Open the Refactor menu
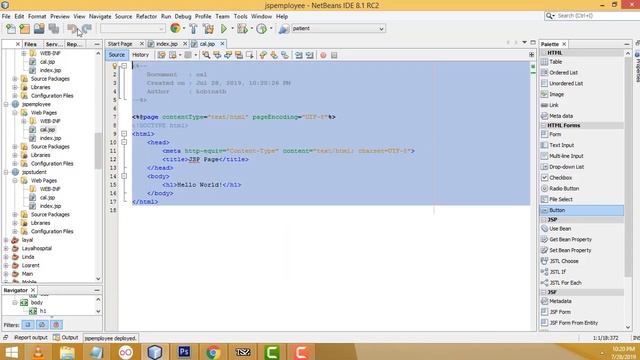Image resolution: width=640 pixels, height=360 pixels. (146, 16)
